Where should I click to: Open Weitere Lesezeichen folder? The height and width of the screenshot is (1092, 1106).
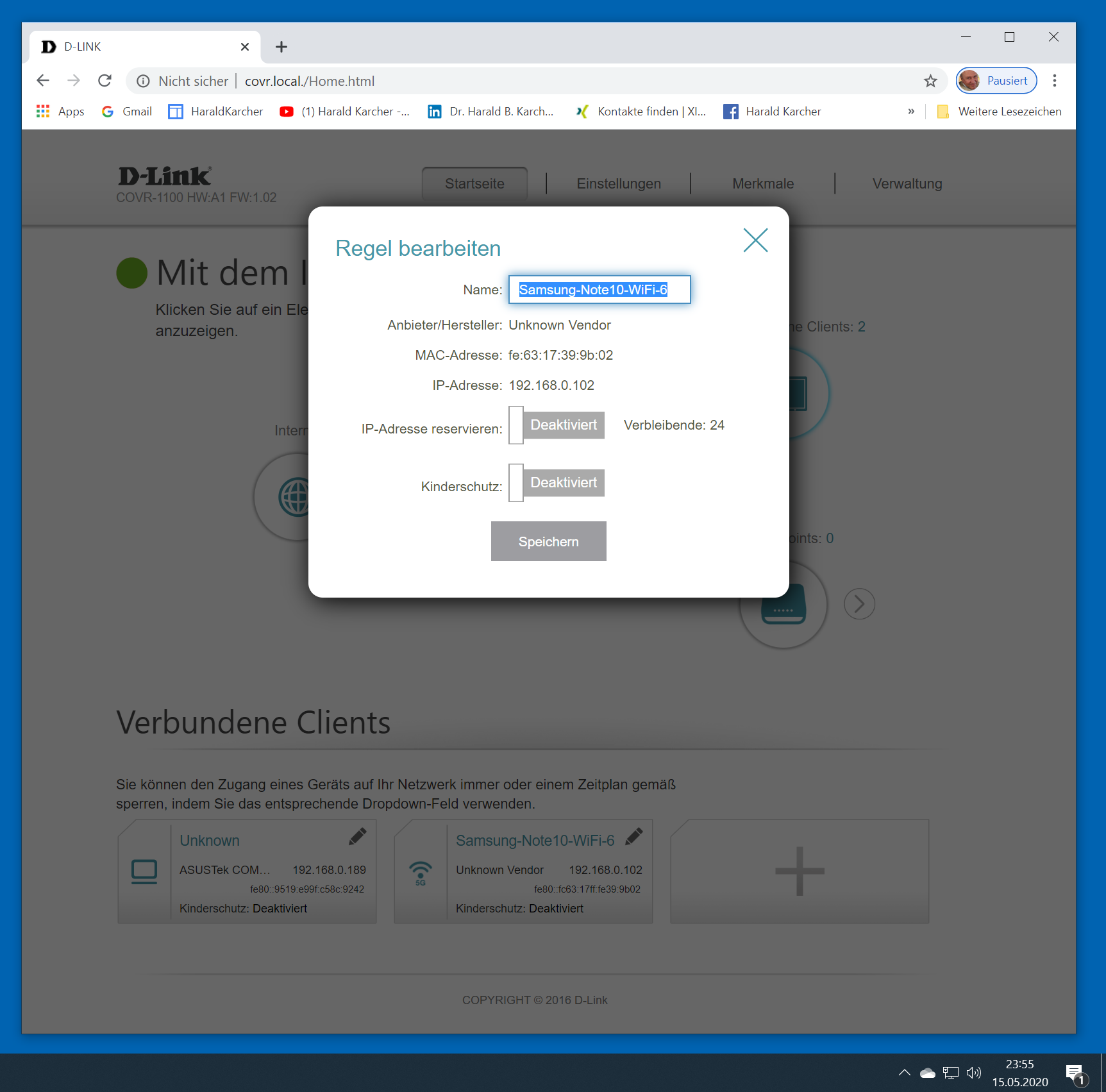click(999, 112)
